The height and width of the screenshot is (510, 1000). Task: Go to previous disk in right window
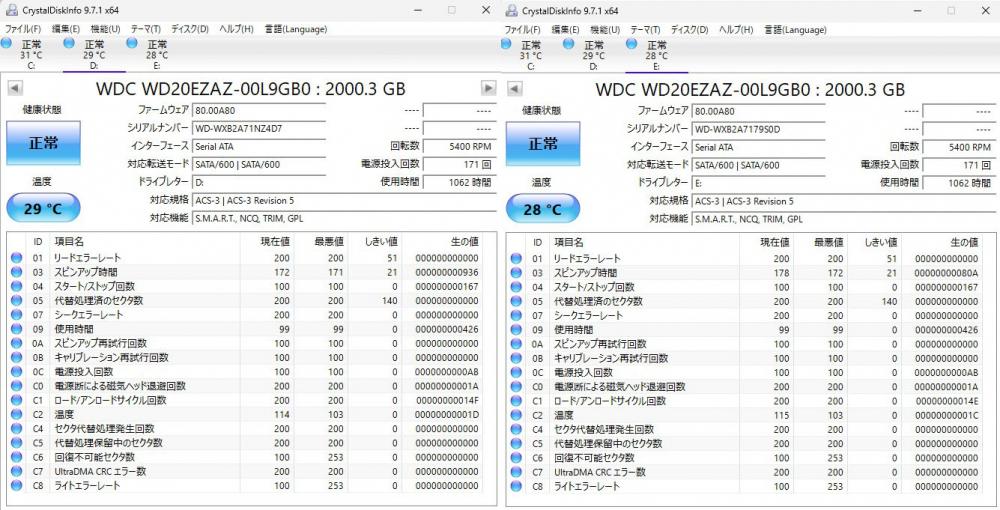pyautogui.click(x=514, y=89)
